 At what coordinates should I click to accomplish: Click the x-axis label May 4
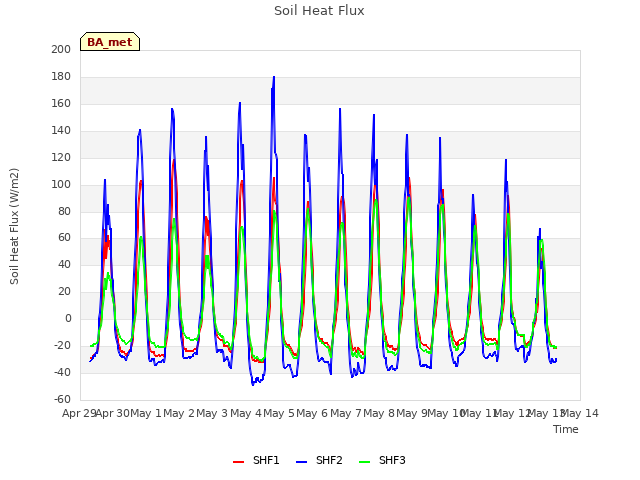coord(246,413)
